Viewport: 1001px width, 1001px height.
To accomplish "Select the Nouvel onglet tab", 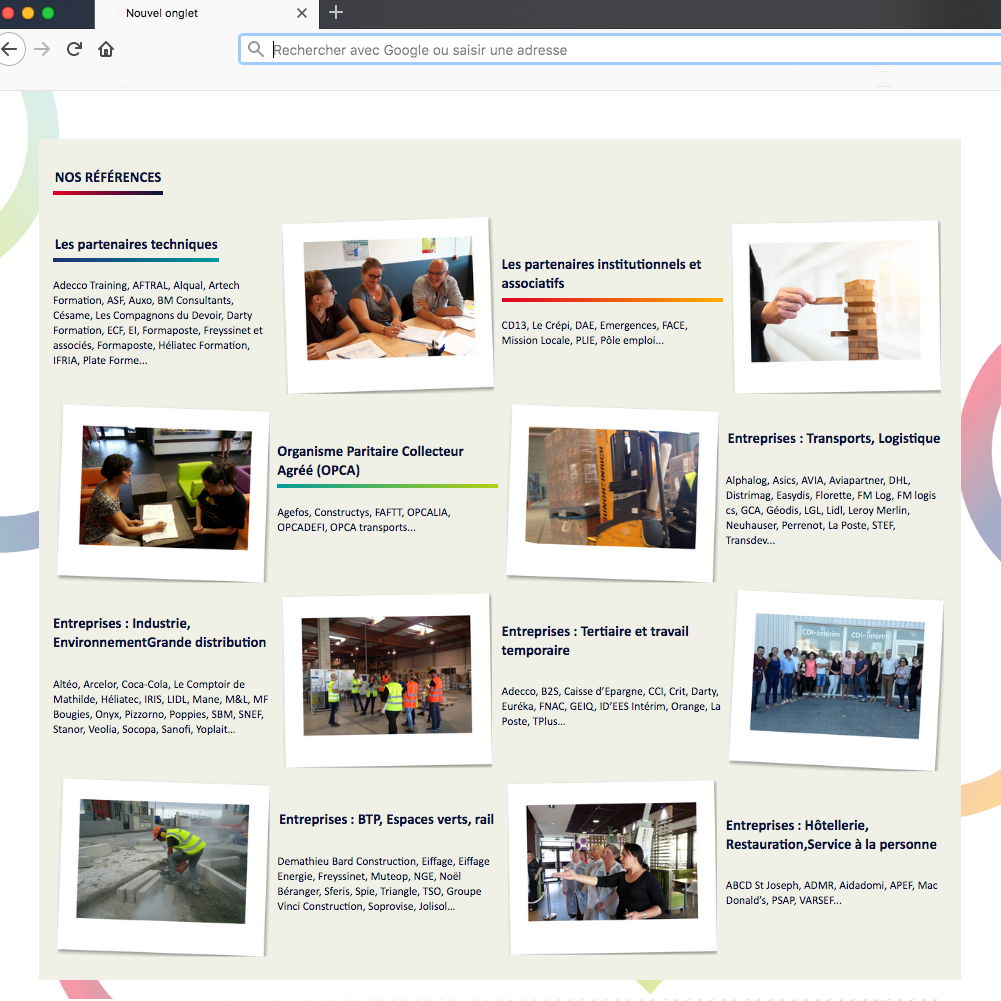I will pos(207,13).
